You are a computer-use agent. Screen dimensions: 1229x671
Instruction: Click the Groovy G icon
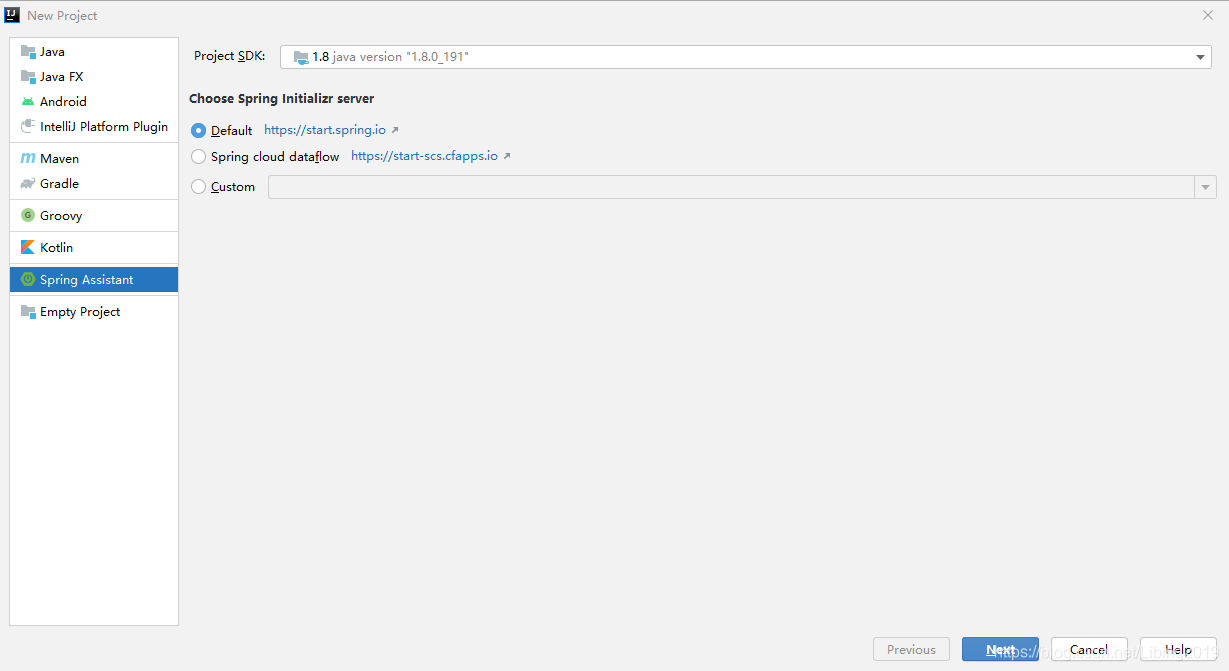(28, 216)
